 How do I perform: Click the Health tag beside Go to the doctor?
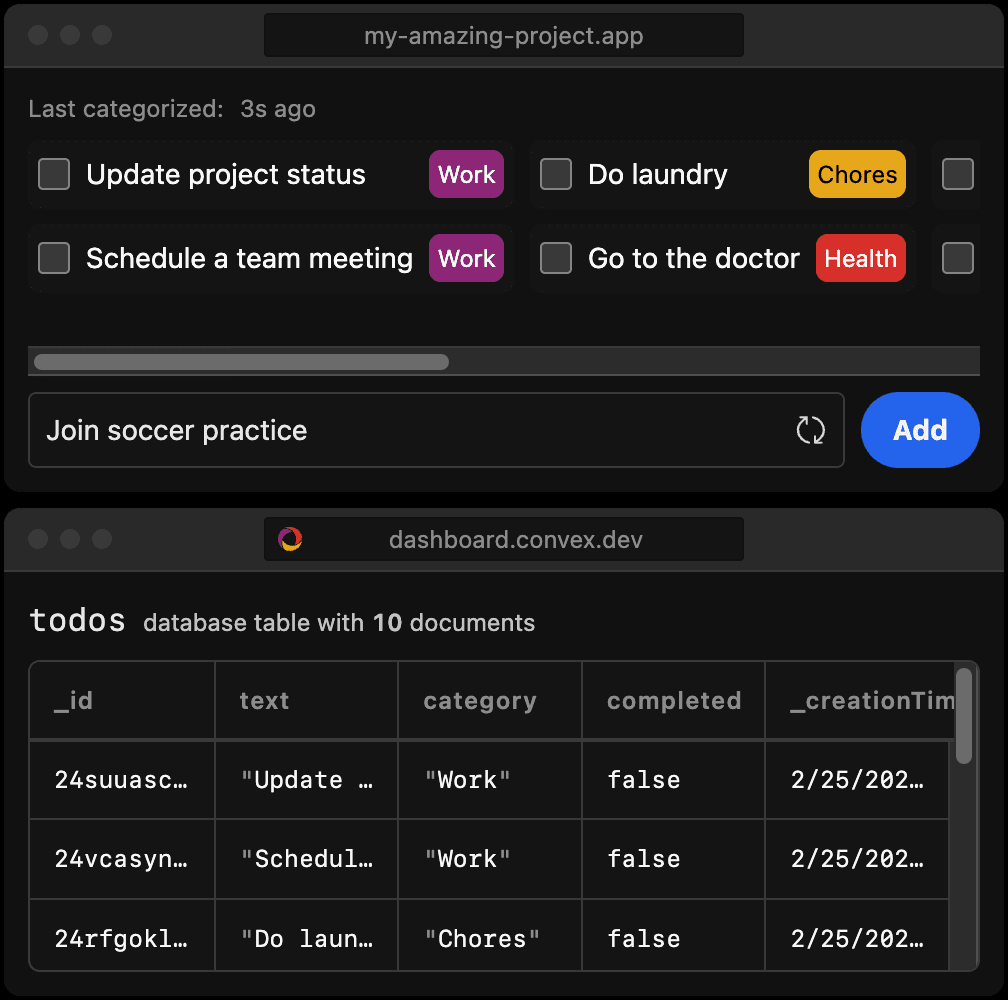click(860, 258)
